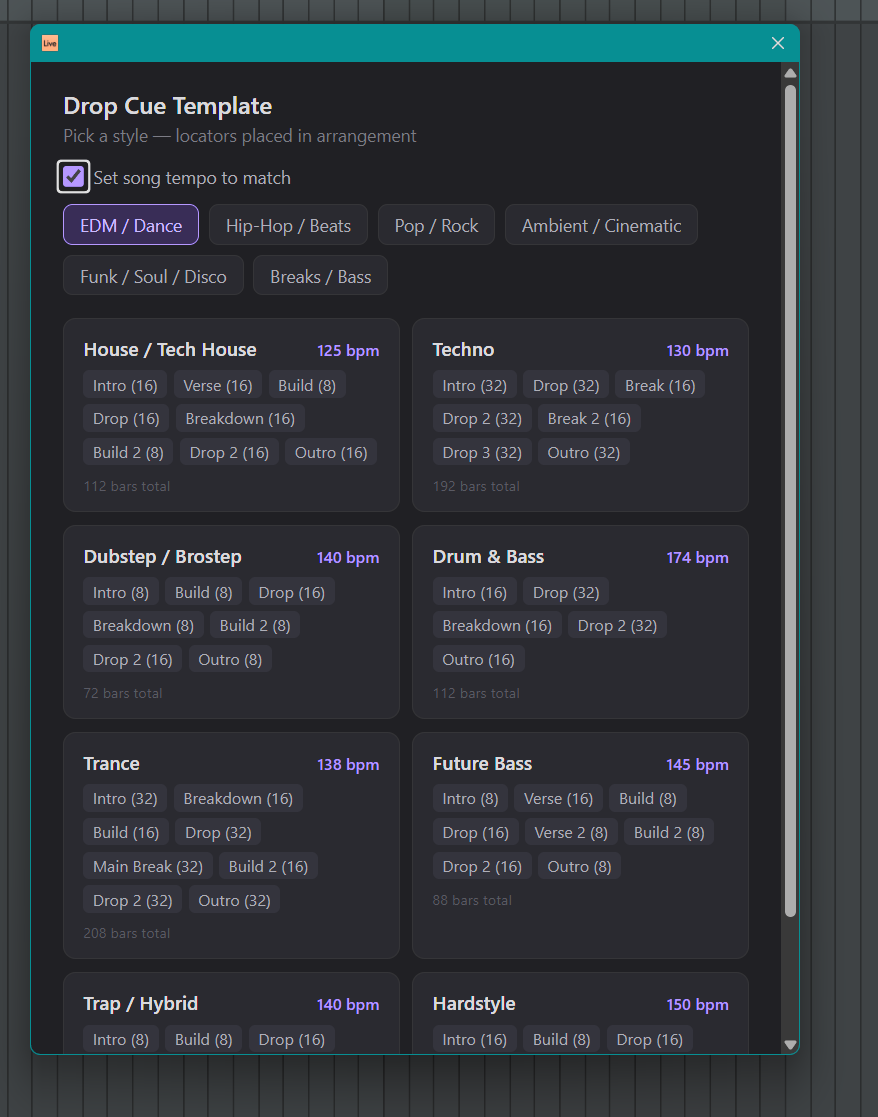Open Funk / Soul / Disco category

pos(153,276)
